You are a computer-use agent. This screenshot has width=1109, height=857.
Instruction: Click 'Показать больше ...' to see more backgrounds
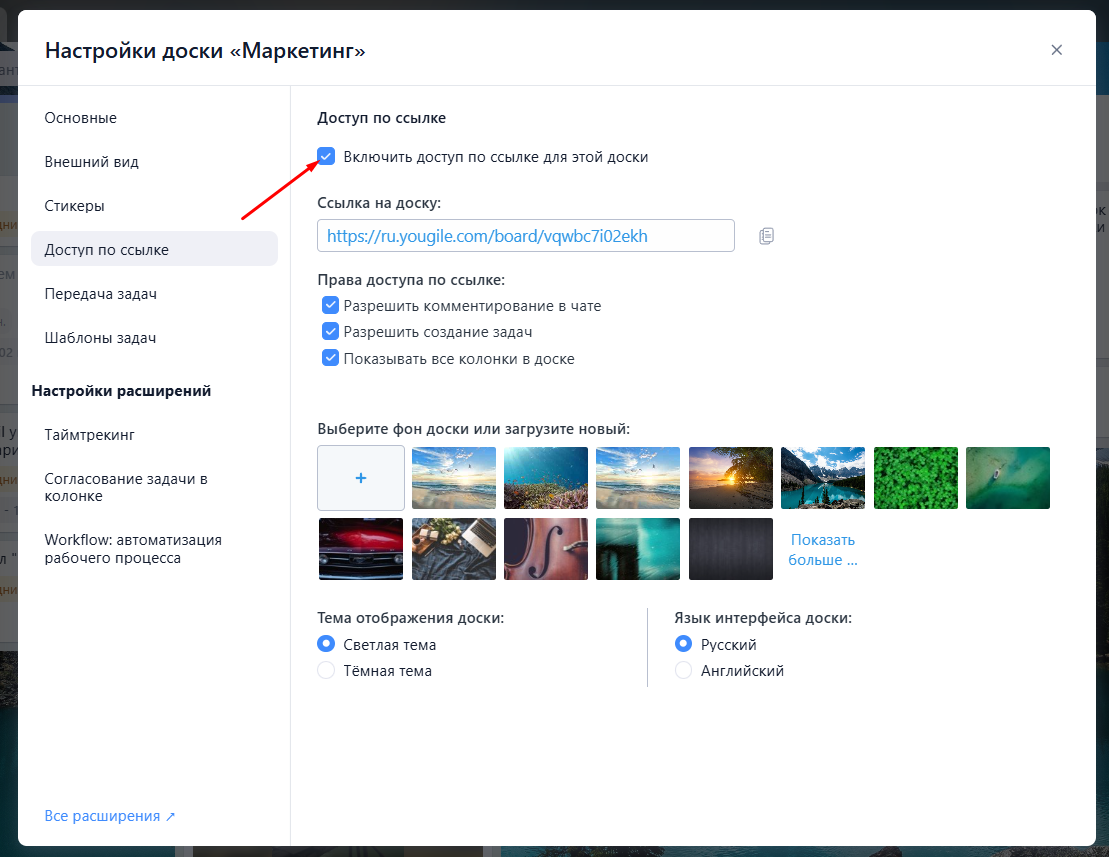pos(823,549)
